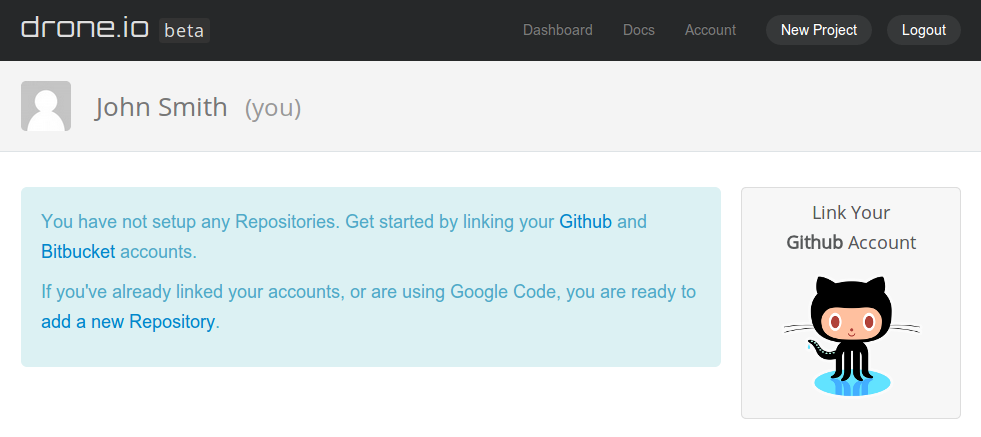The width and height of the screenshot is (981, 437).
Task: Click the 'Link Your' heading text
Action: point(851,212)
